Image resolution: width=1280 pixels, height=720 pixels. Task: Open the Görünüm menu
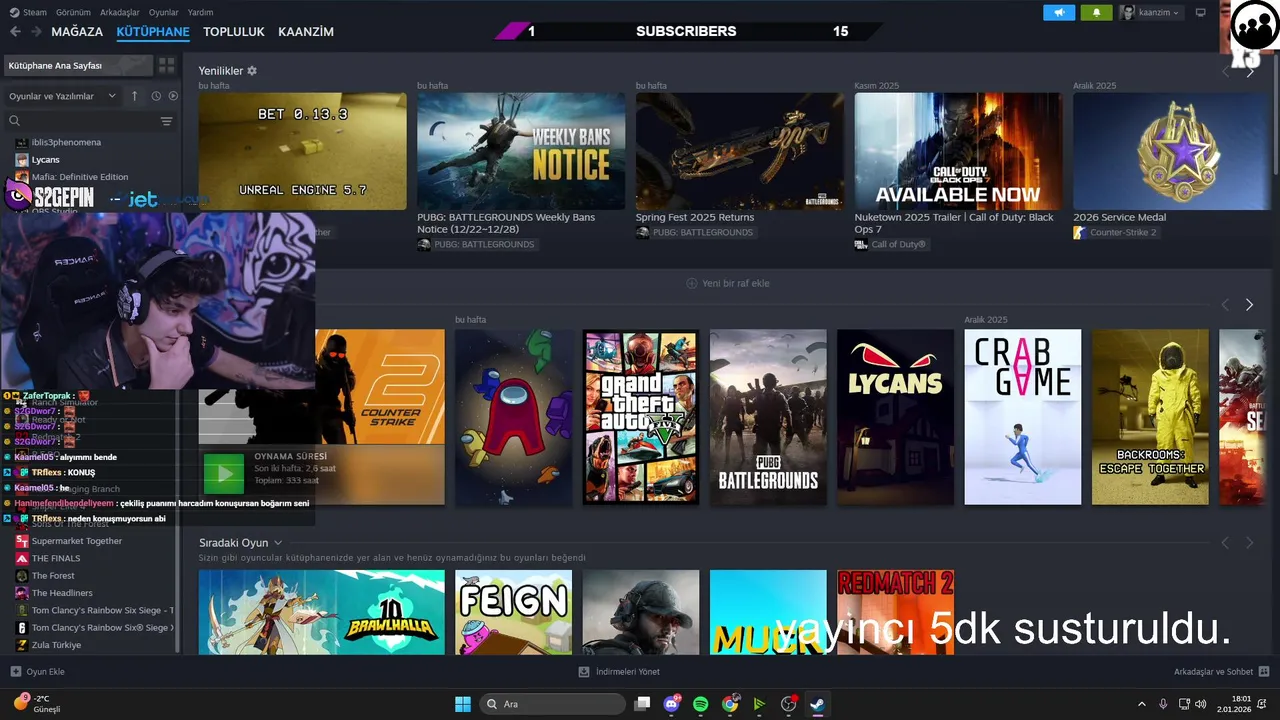coord(73,12)
